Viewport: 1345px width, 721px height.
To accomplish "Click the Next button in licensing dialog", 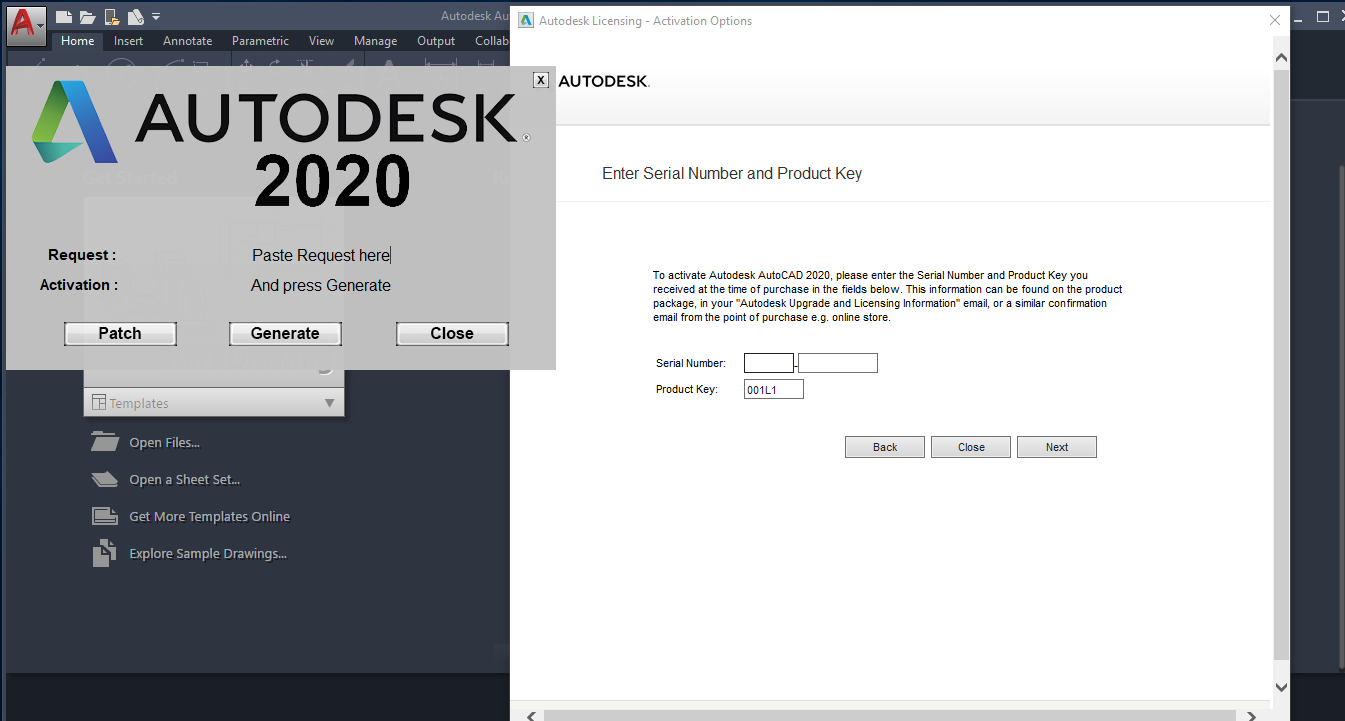I will [1057, 447].
